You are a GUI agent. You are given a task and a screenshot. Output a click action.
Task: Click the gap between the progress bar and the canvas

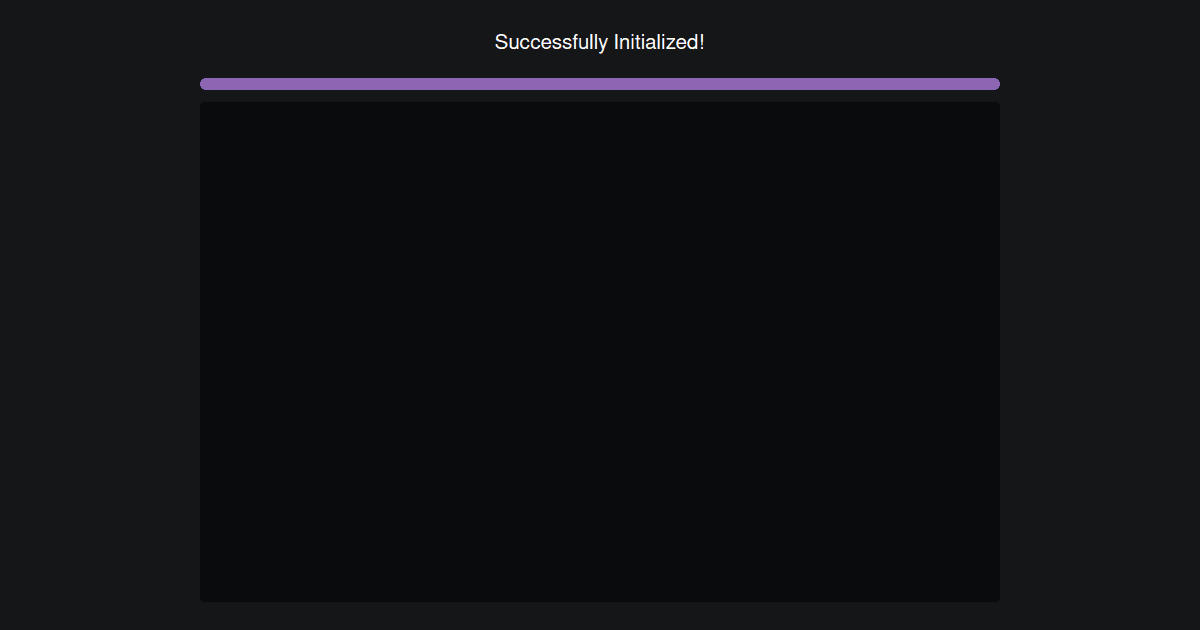[600, 96]
